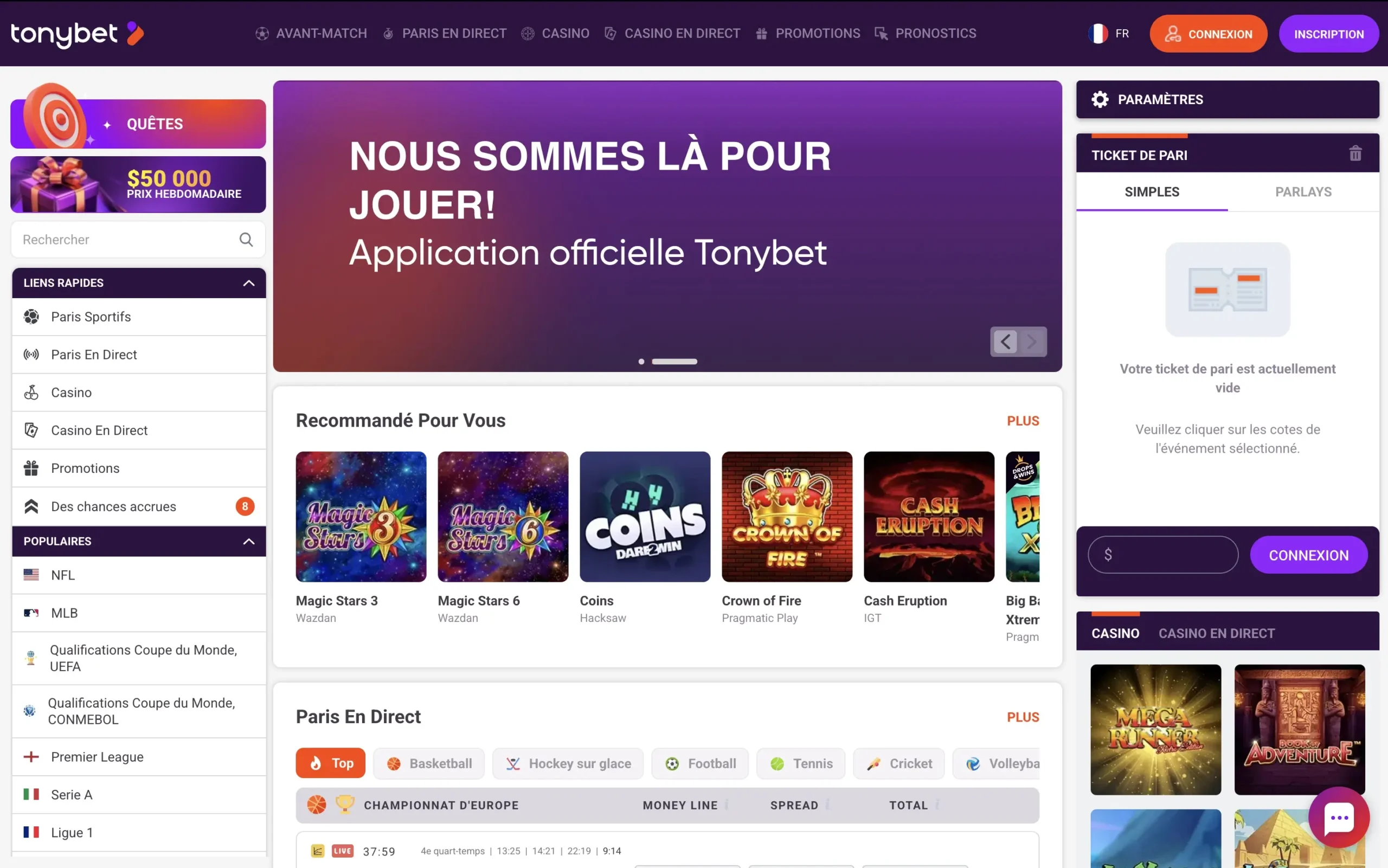Screen dimensions: 1388x868
Task: Filter live bets by Football
Action: 700,763
